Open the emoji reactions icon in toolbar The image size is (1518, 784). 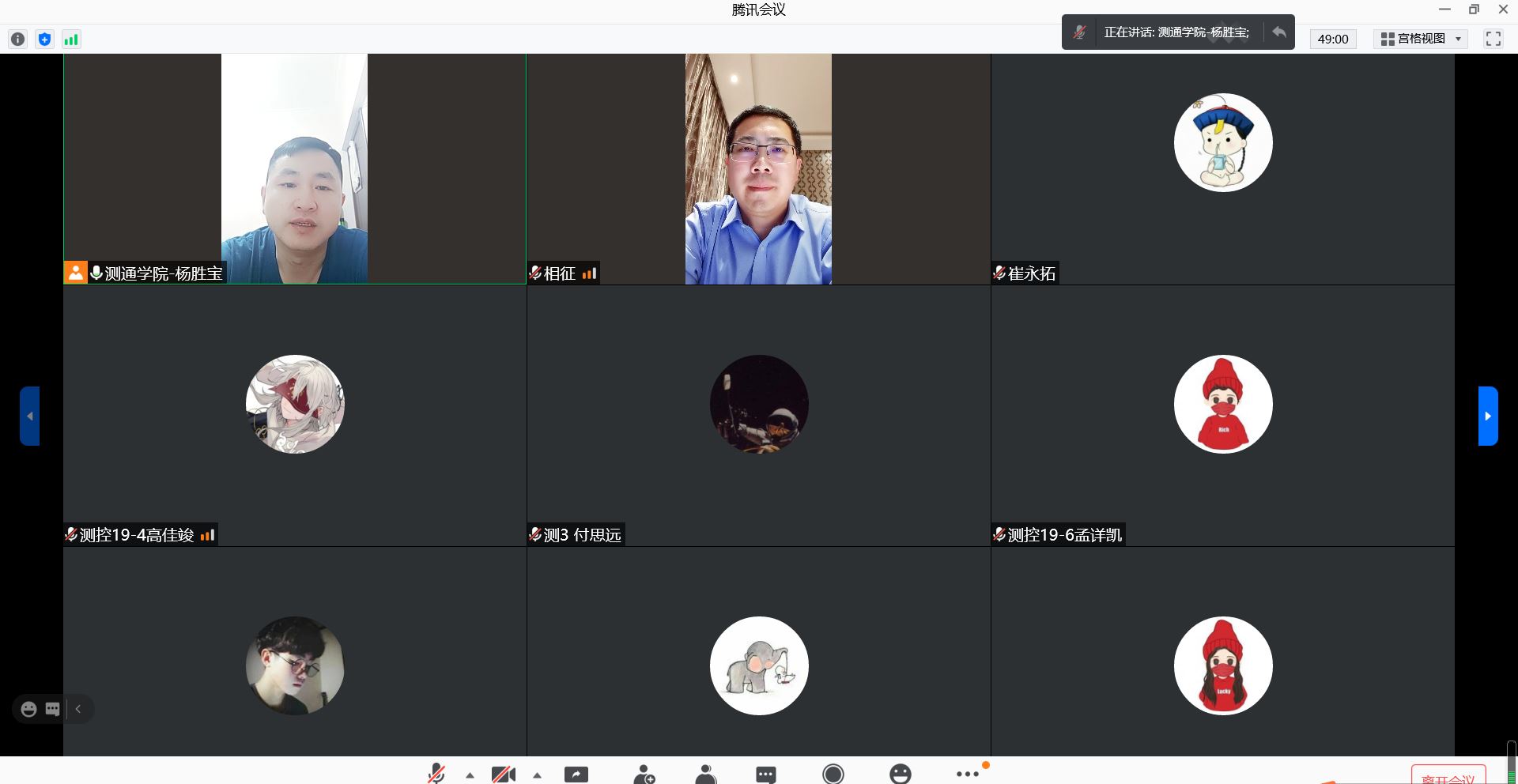pyautogui.click(x=900, y=775)
